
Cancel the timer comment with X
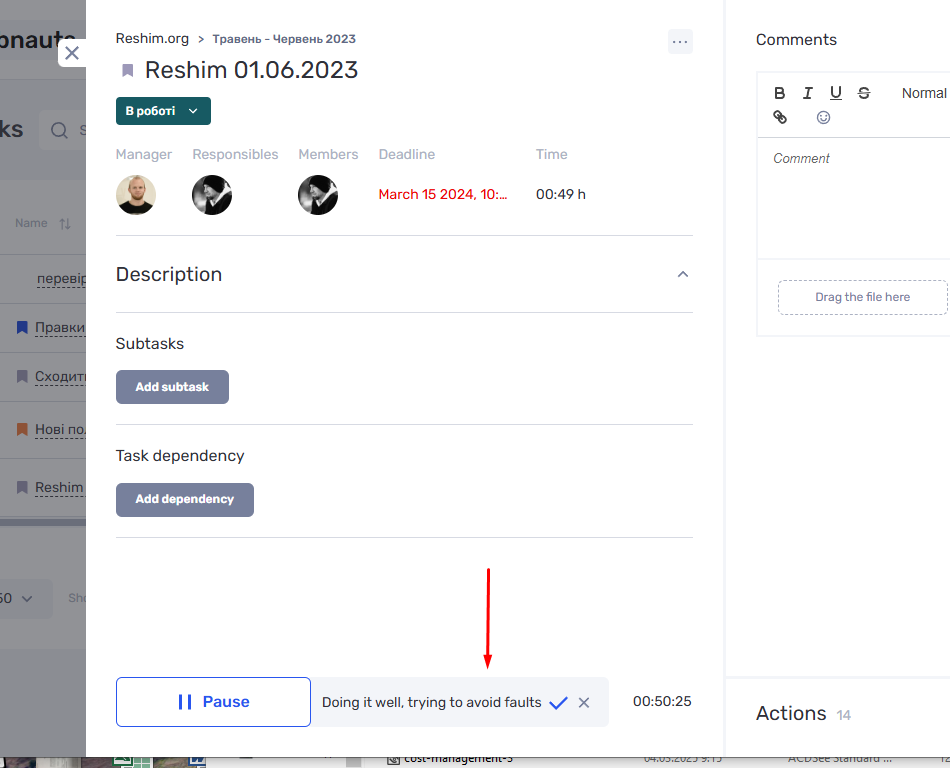pos(584,703)
